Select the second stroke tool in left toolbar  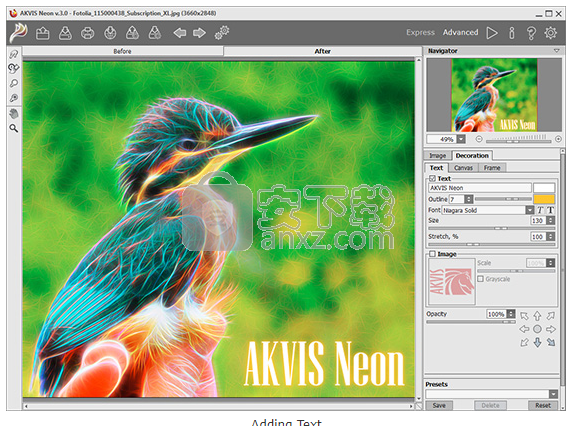point(14,69)
